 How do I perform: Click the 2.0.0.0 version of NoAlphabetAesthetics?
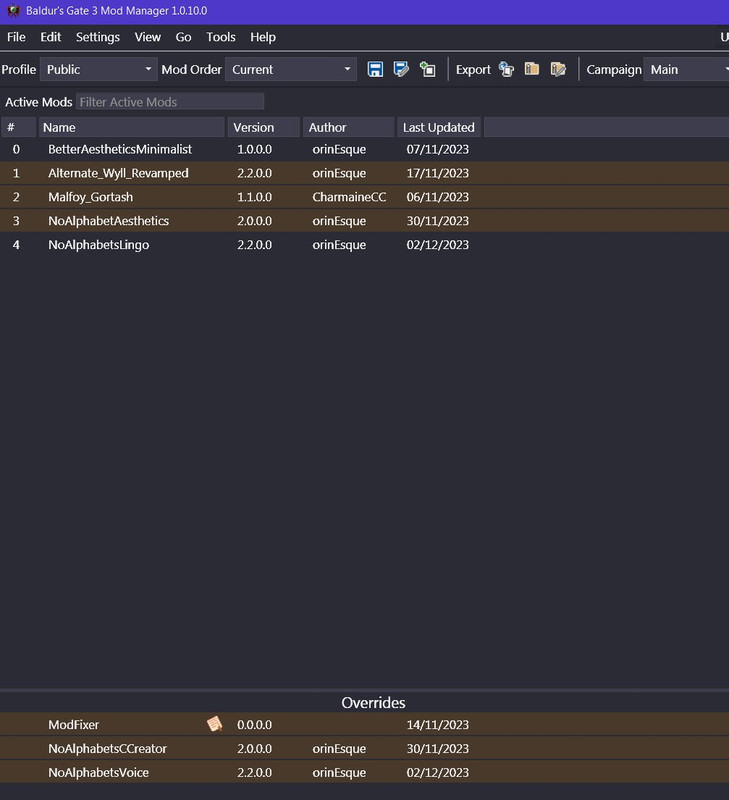pyautogui.click(x=254, y=221)
